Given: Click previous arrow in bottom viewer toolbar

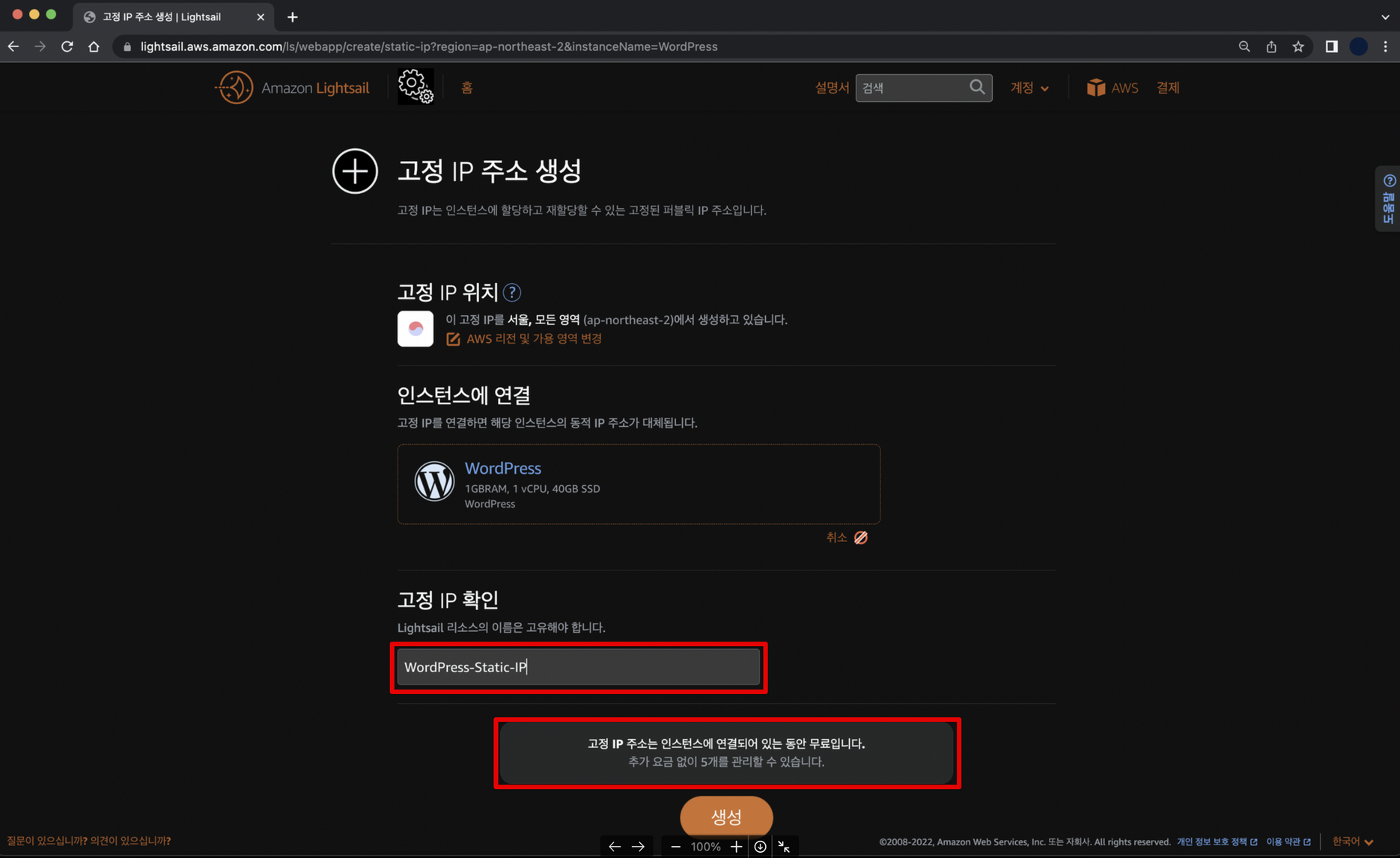Looking at the screenshot, I should 615,847.
